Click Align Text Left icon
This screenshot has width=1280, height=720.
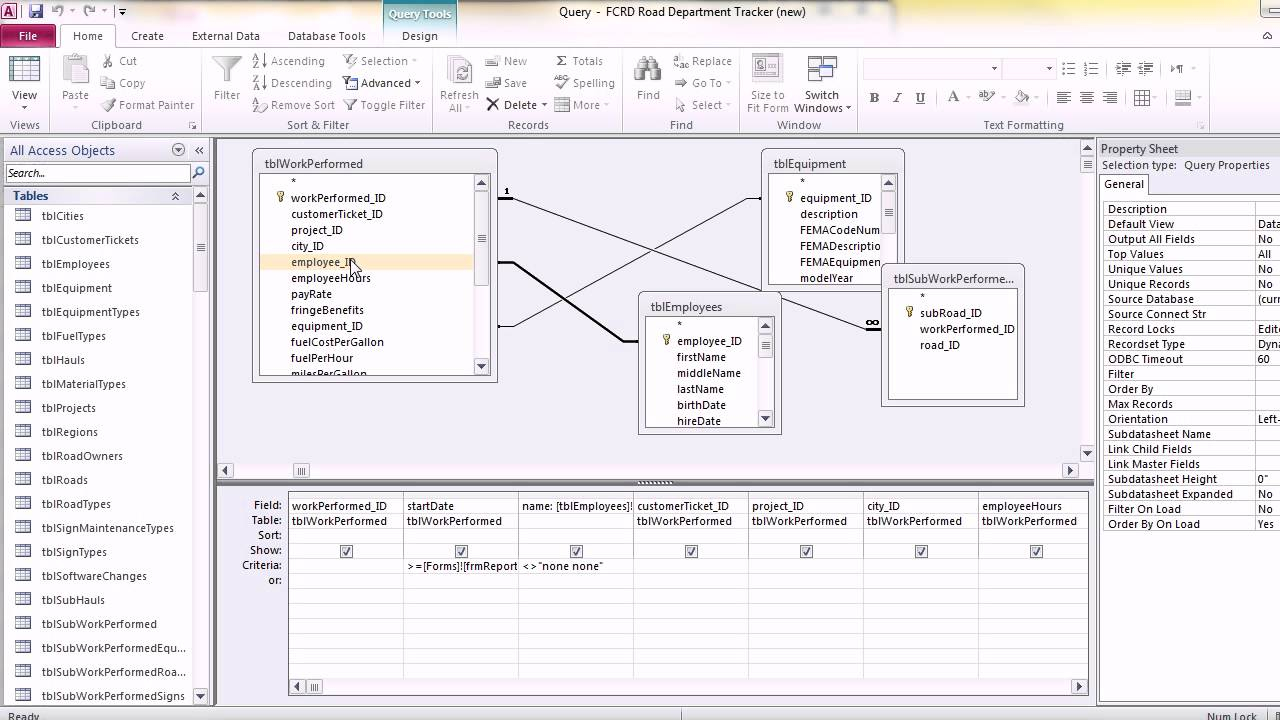(1063, 98)
